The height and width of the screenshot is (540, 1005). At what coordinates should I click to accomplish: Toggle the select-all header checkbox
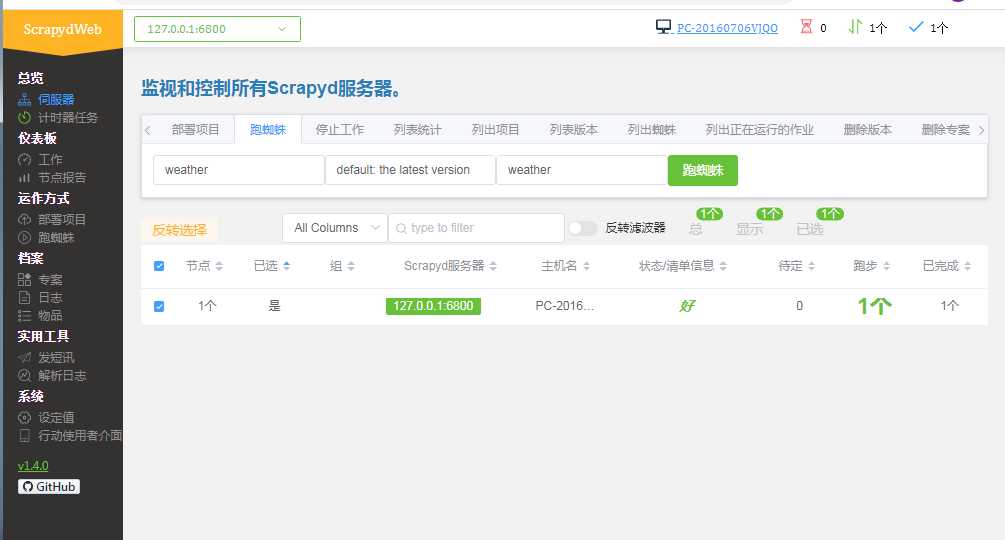tap(159, 266)
